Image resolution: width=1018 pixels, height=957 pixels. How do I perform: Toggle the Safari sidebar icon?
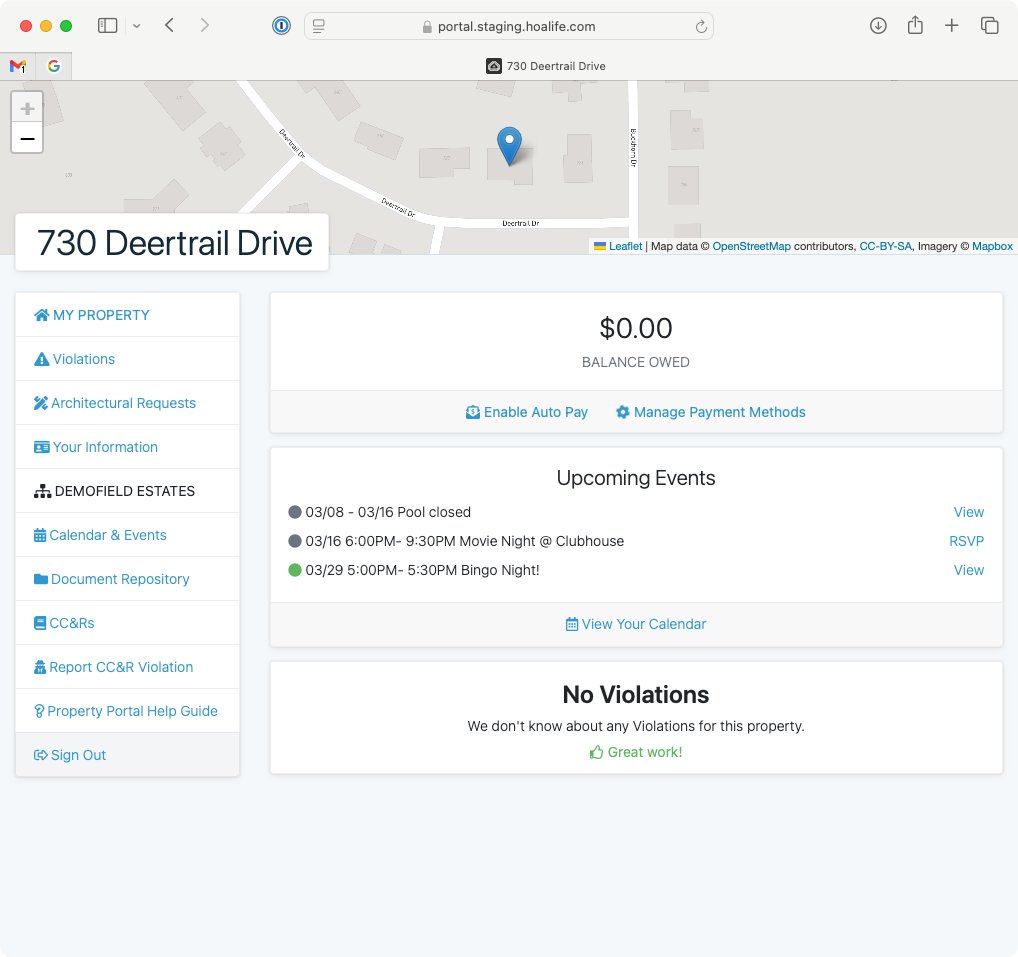coord(107,26)
